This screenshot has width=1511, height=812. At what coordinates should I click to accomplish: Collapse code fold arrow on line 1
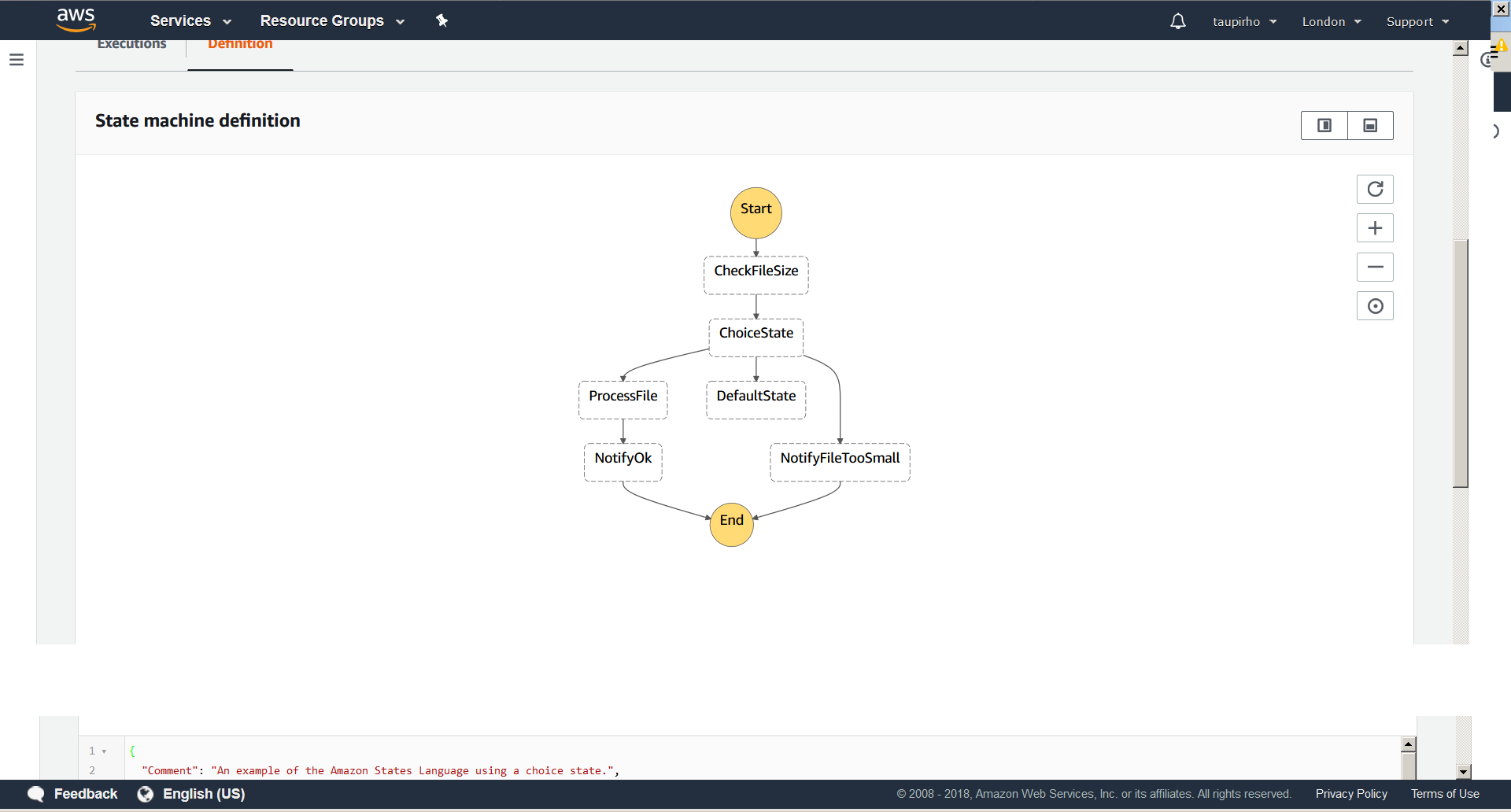104,751
